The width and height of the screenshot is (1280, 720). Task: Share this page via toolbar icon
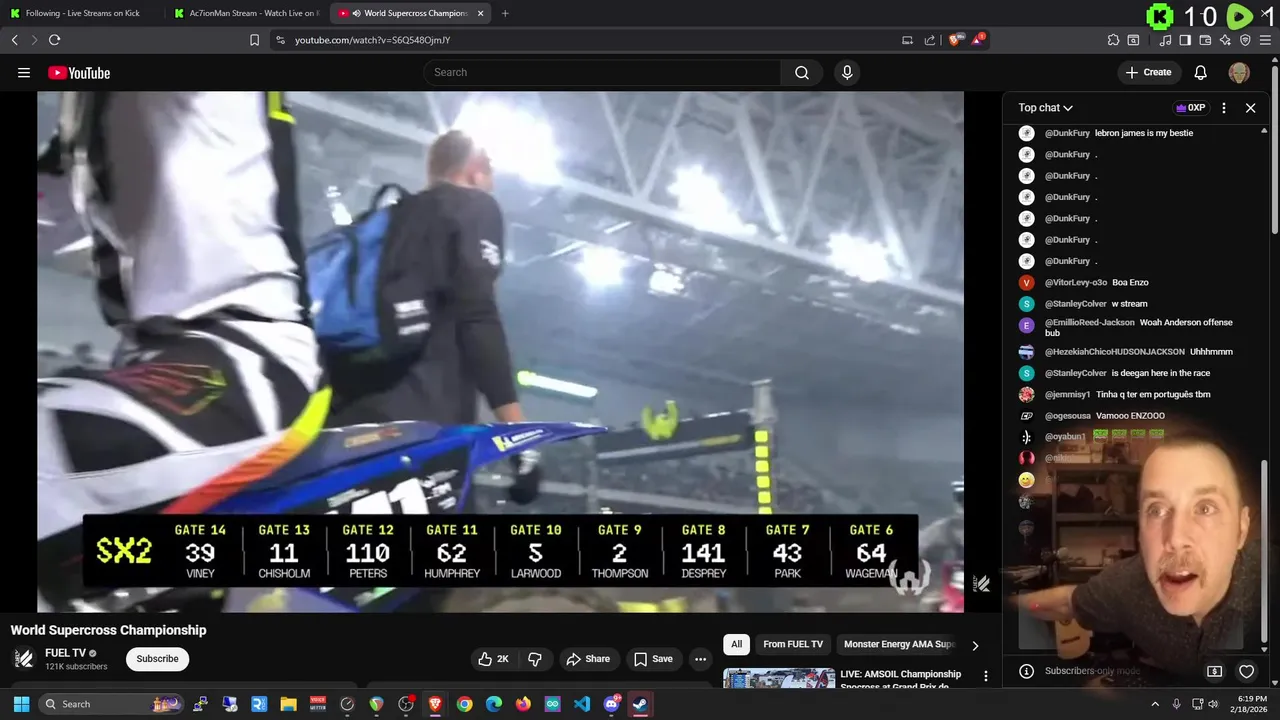pyautogui.click(x=930, y=40)
